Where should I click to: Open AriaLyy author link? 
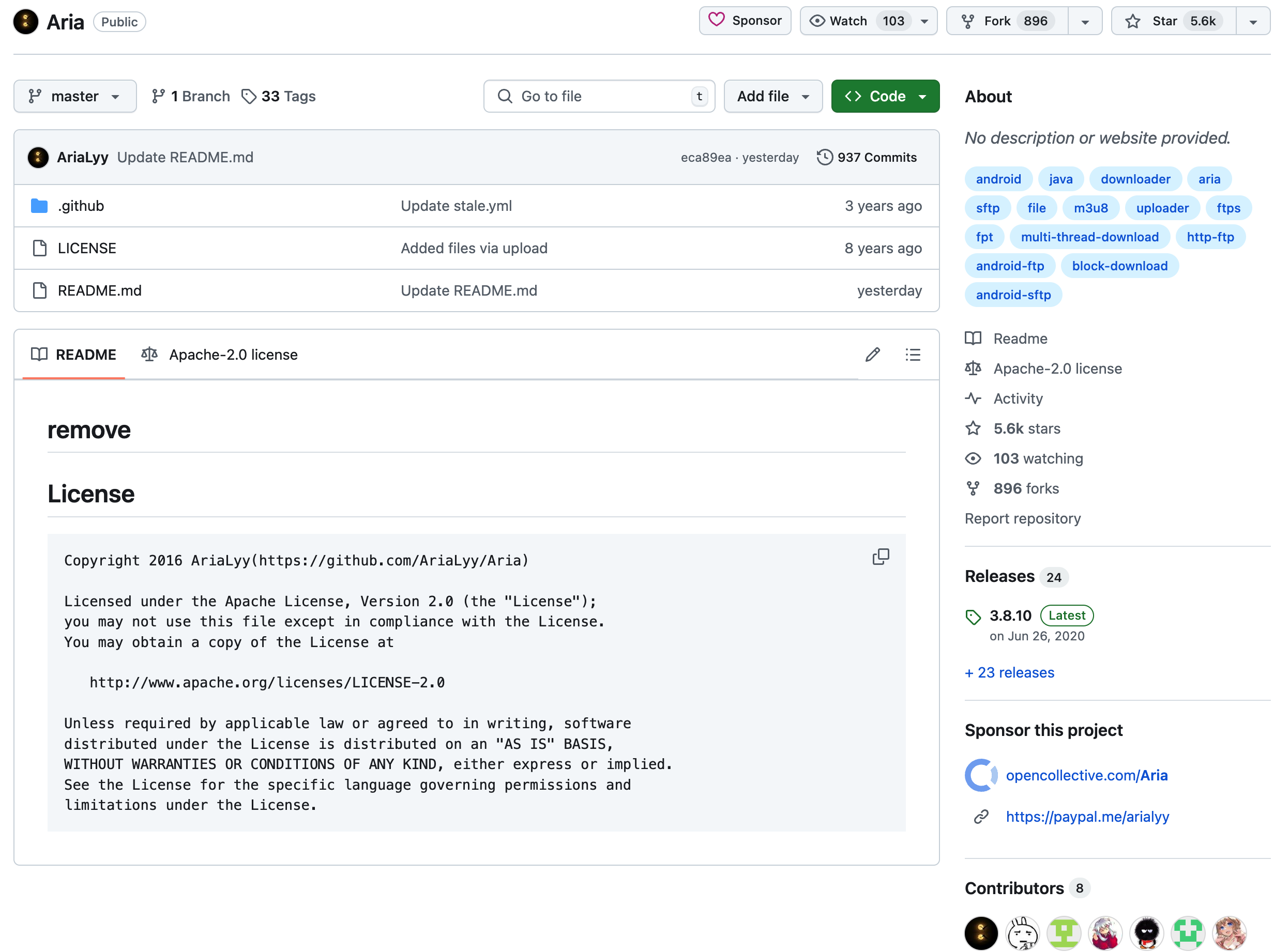82,157
